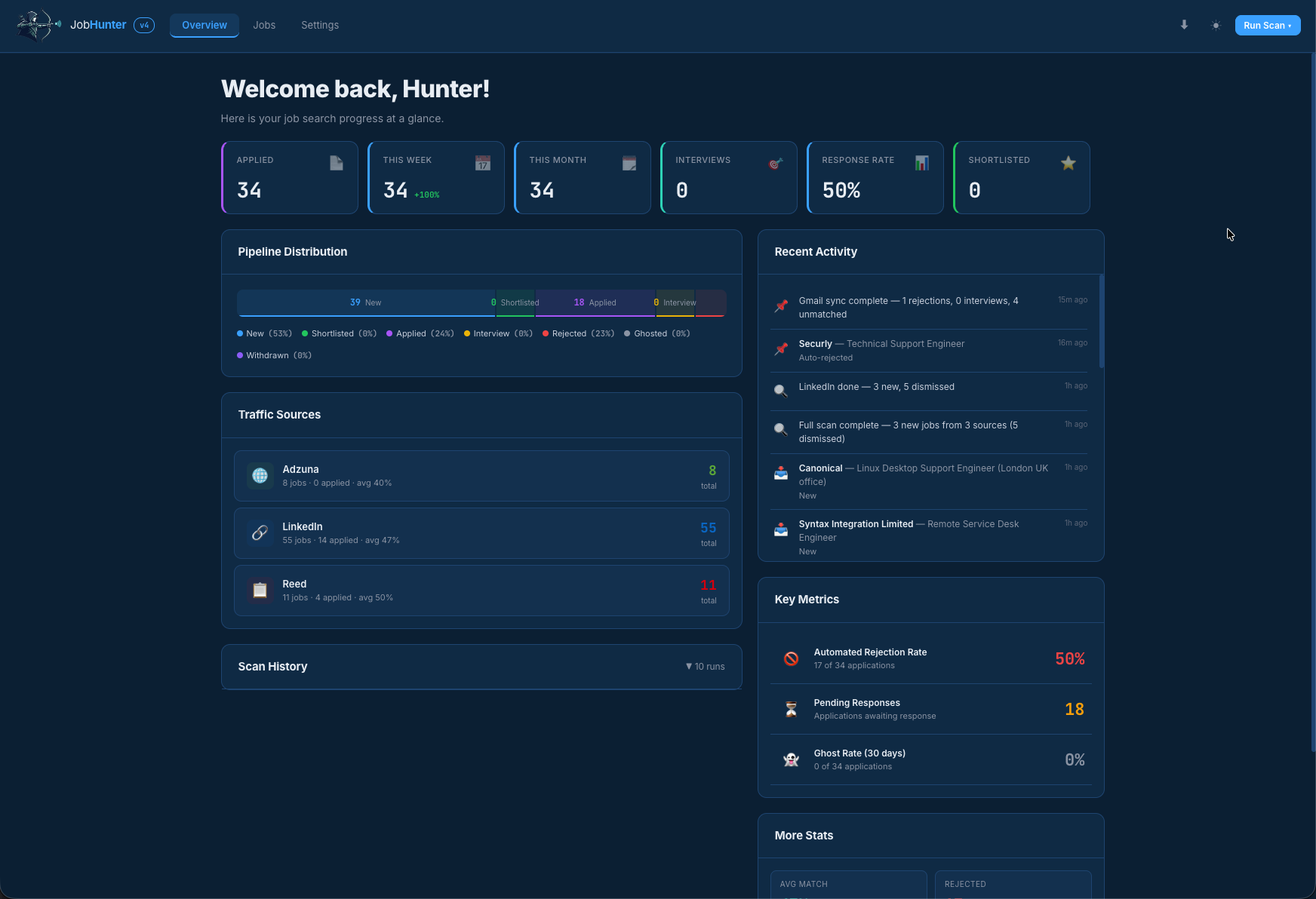Switch to the Jobs tab

264,25
